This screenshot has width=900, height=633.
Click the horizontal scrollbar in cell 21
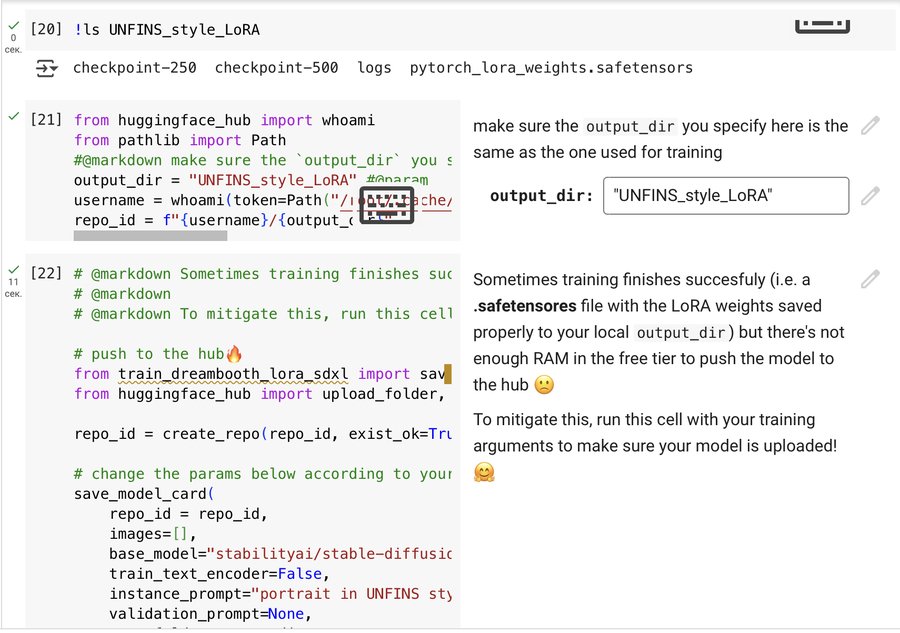(150, 236)
